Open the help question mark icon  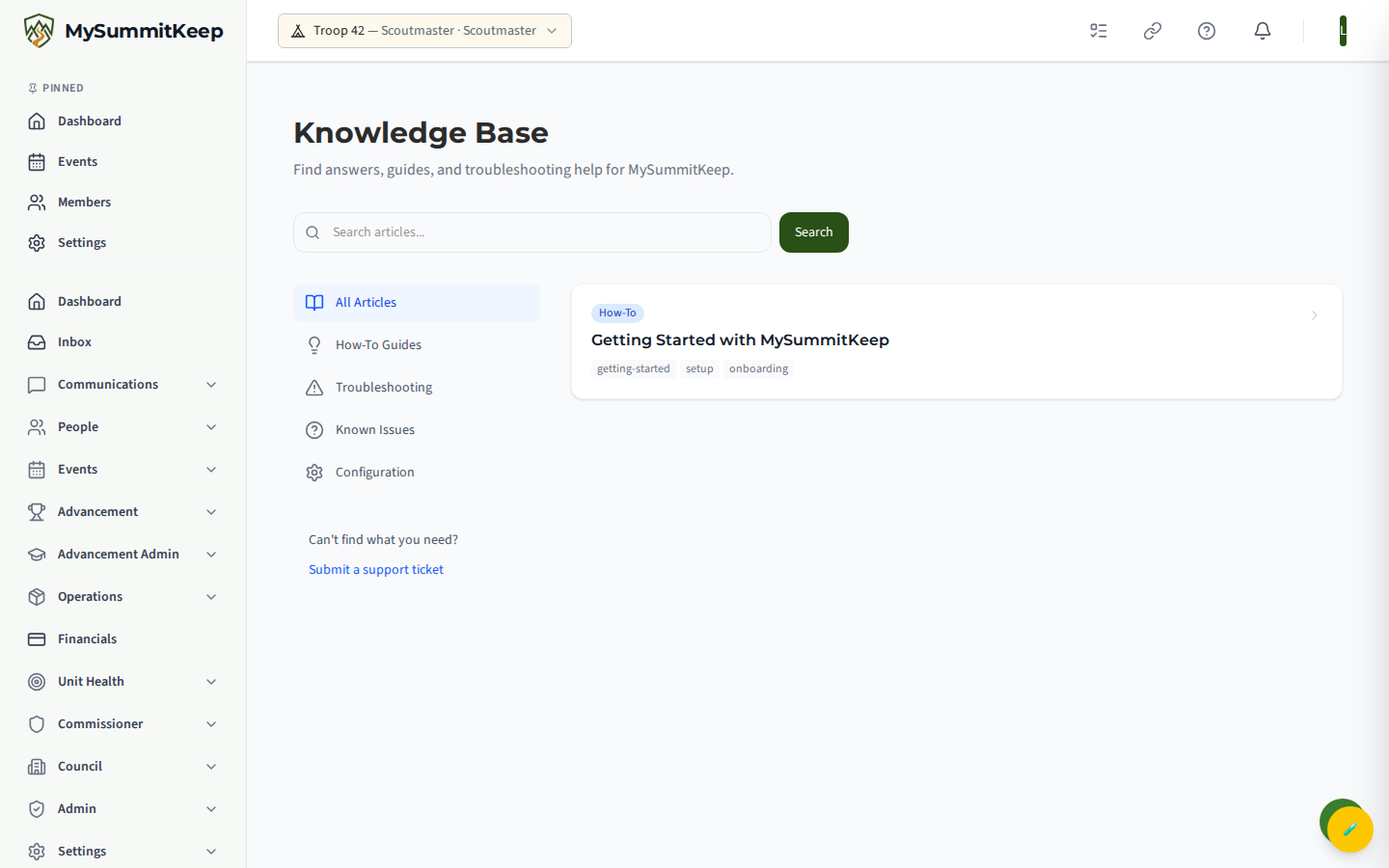point(1207,31)
